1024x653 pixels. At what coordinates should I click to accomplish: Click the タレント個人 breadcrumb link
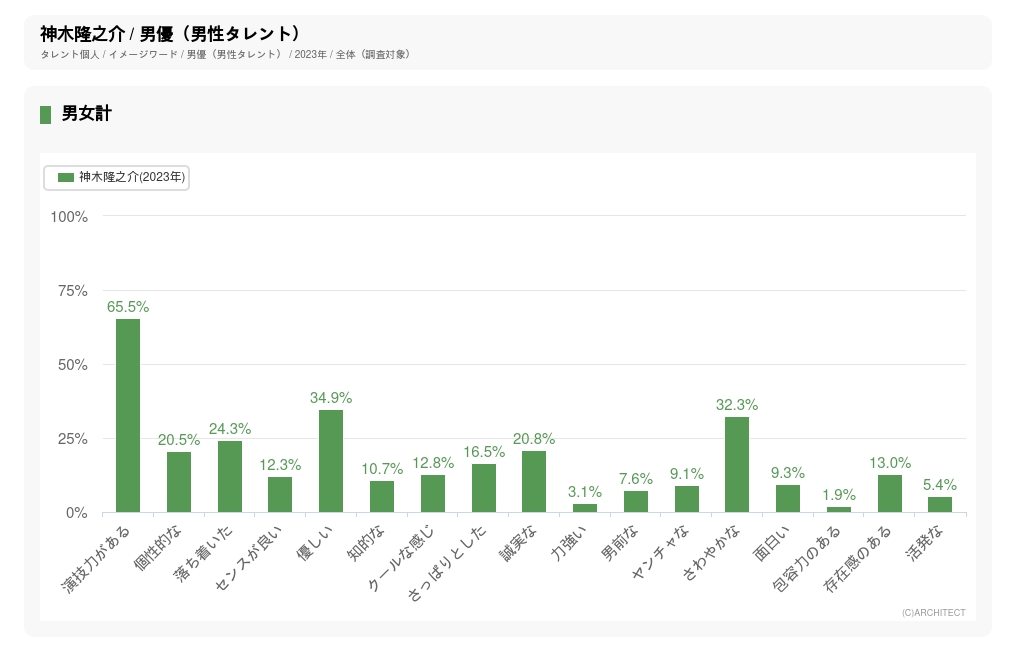pyautogui.click(x=70, y=54)
